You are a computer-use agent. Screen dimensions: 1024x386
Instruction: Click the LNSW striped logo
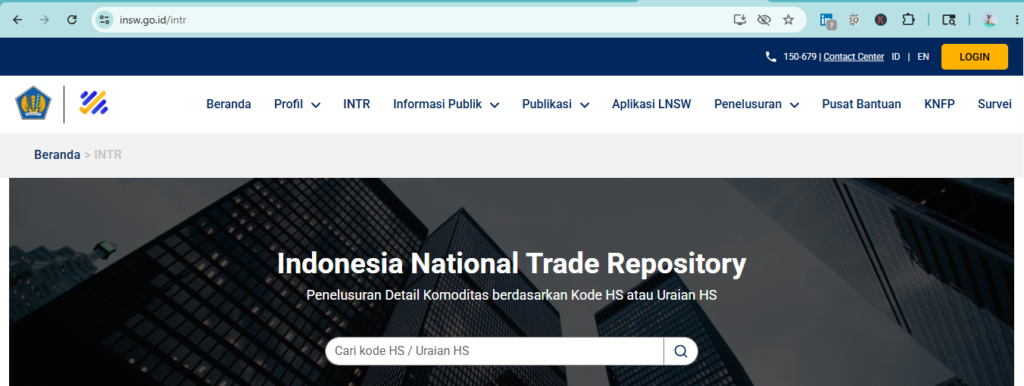(93, 103)
